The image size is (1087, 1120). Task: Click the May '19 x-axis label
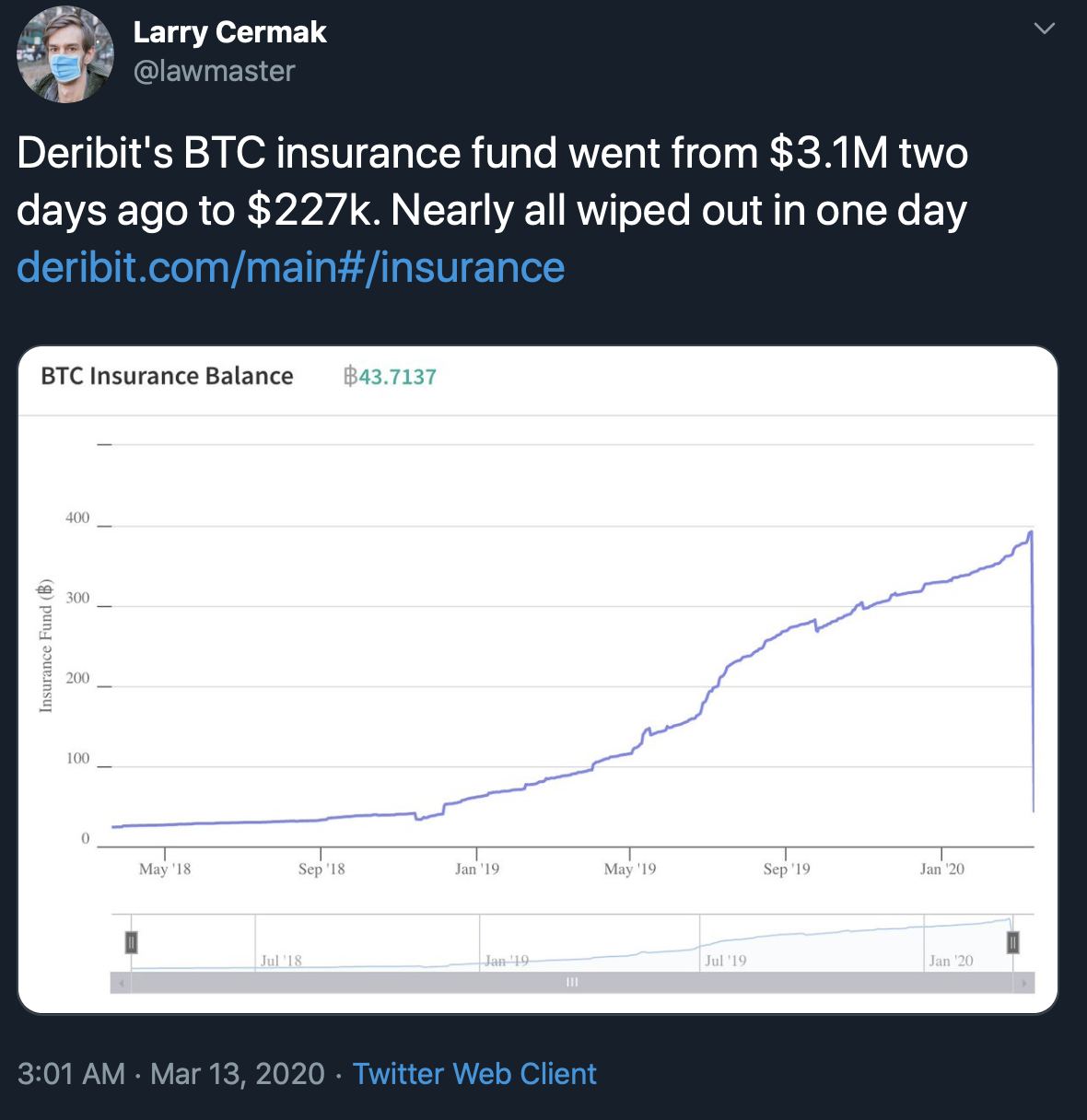[630, 869]
